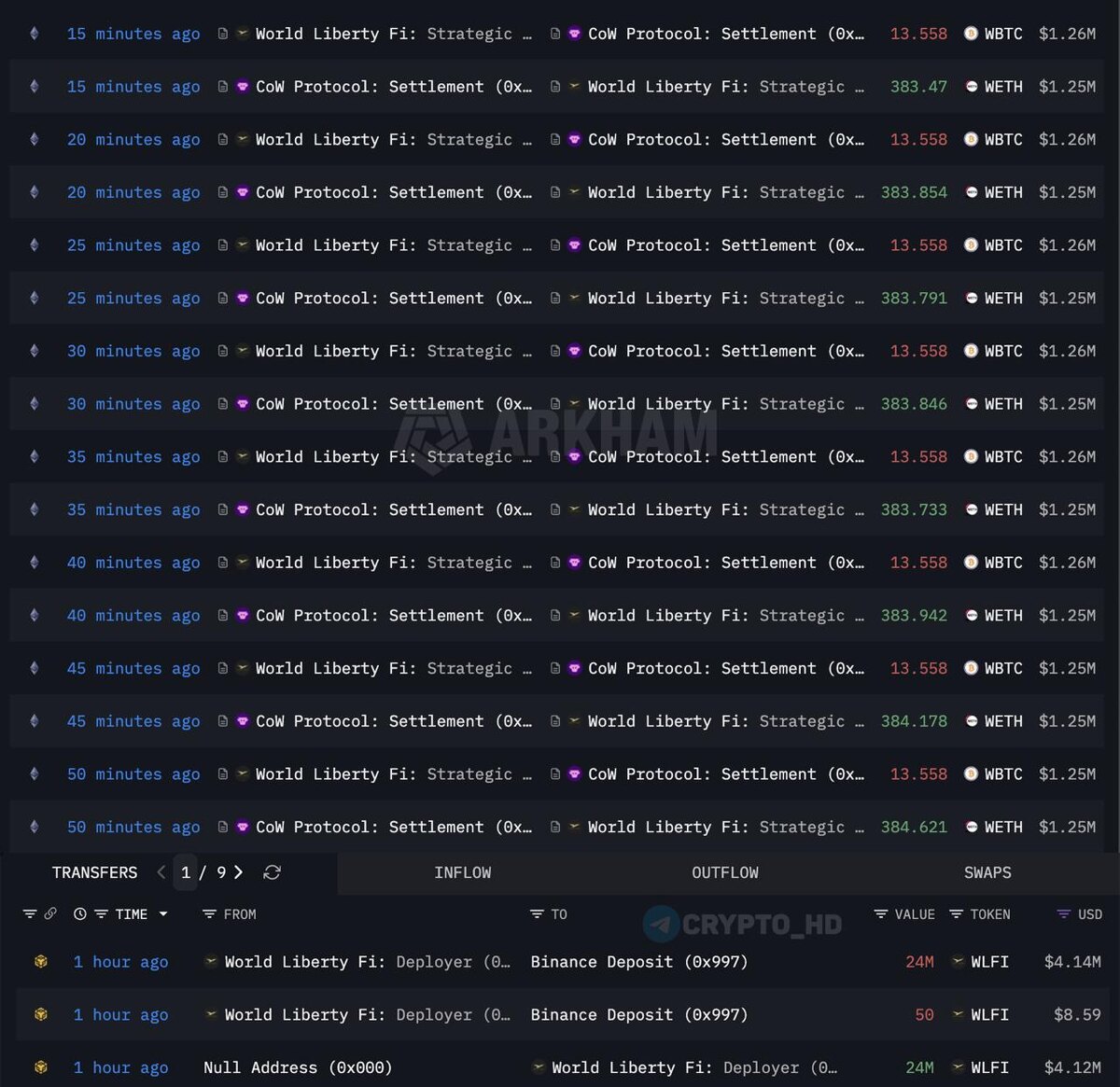Click the transaction link chain icon in header
The height and width of the screenshot is (1087, 1120).
click(50, 914)
